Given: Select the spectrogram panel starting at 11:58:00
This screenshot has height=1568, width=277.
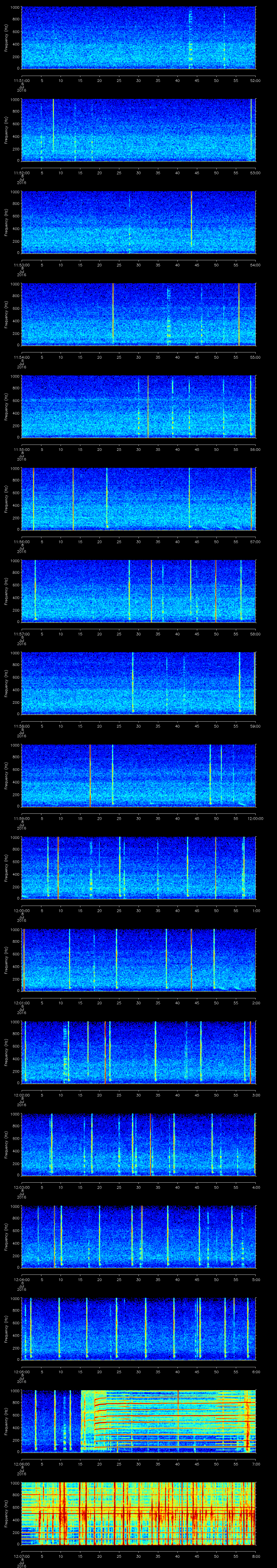Looking at the screenshot, I should click(138, 683).
